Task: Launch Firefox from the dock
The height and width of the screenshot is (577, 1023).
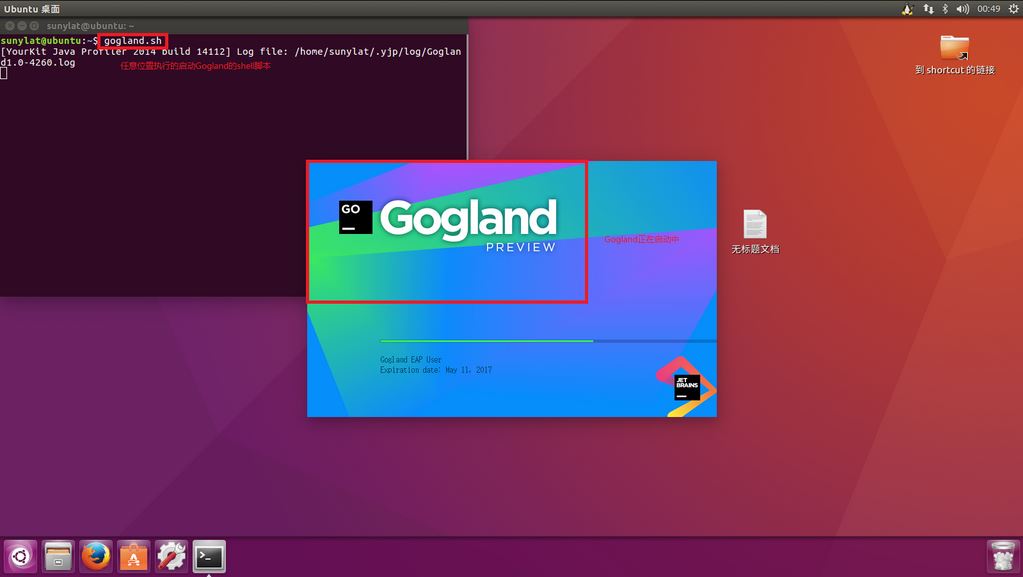Action: pyautogui.click(x=96, y=557)
